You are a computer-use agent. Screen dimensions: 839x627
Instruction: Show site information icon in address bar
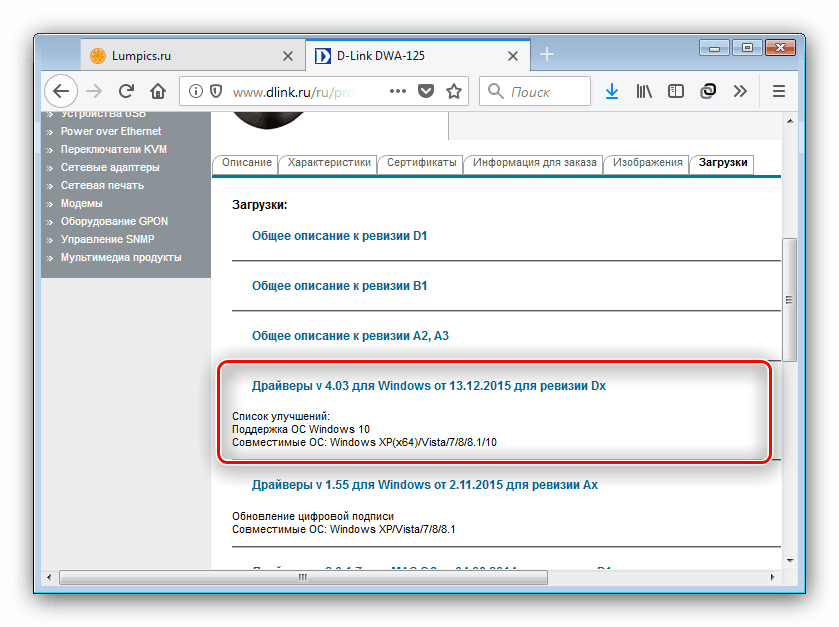tap(194, 91)
